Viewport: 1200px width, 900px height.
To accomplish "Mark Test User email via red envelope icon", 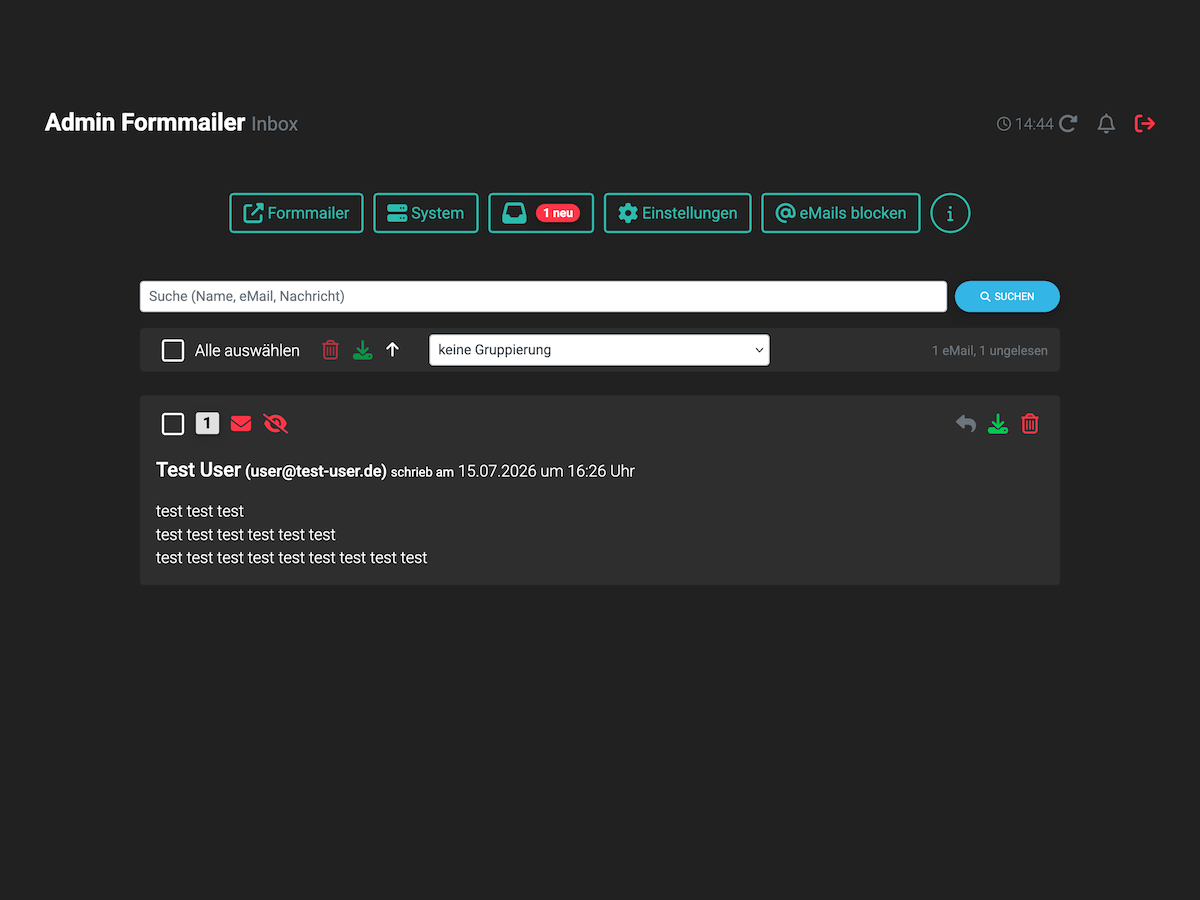I will pos(241,424).
